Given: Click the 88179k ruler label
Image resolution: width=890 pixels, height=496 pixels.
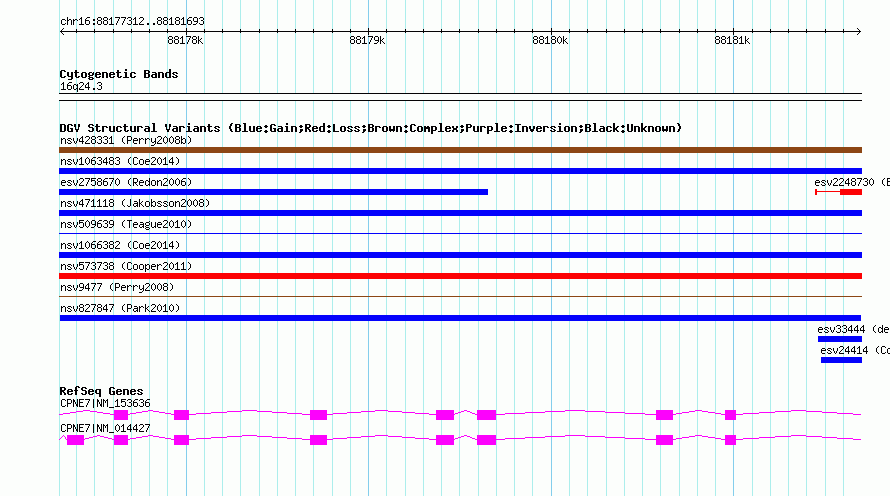Looking at the screenshot, I should [x=367, y=40].
